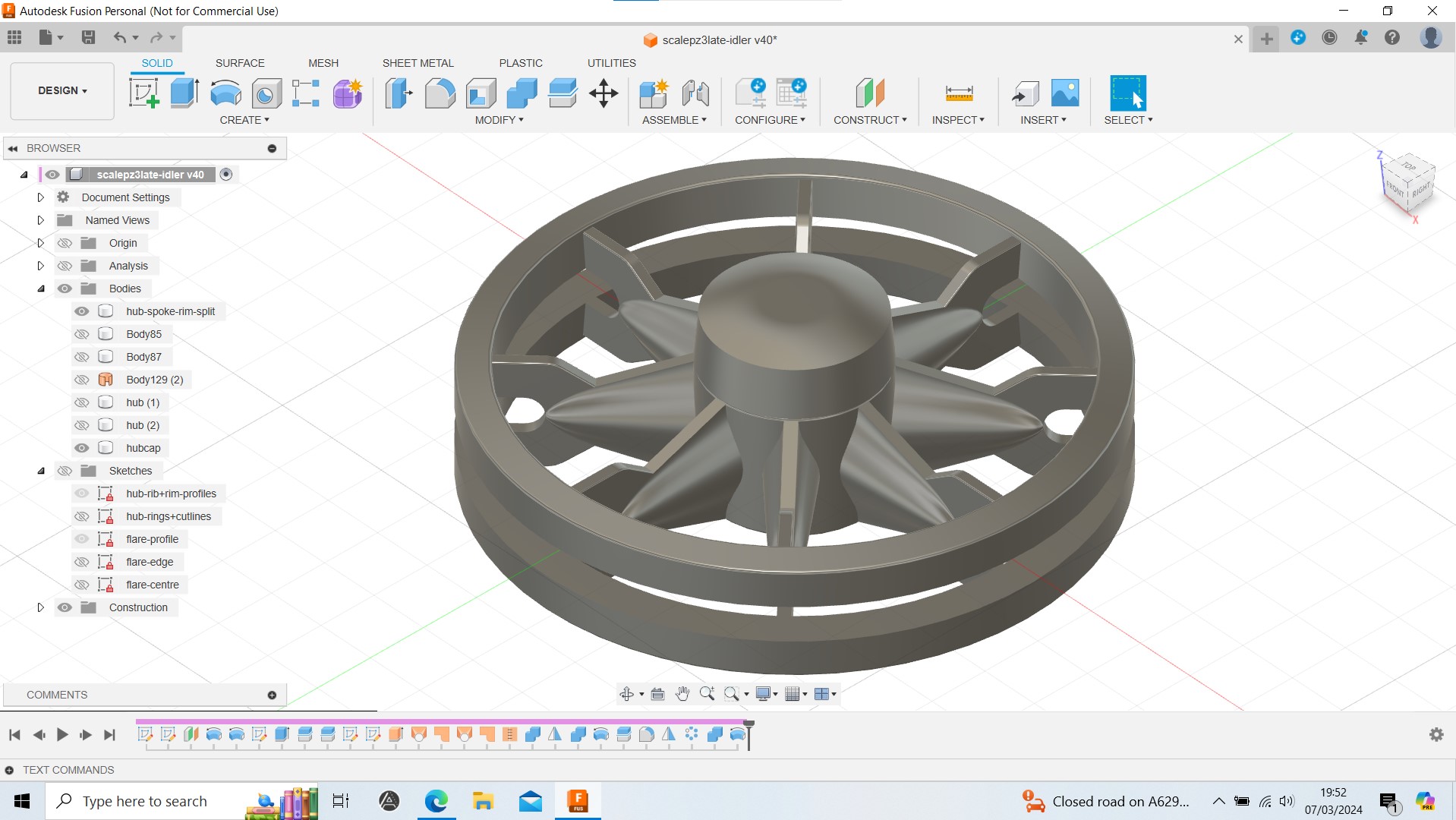Switch to the SOLID tab
The height and width of the screenshot is (820, 1456).
pyautogui.click(x=157, y=63)
